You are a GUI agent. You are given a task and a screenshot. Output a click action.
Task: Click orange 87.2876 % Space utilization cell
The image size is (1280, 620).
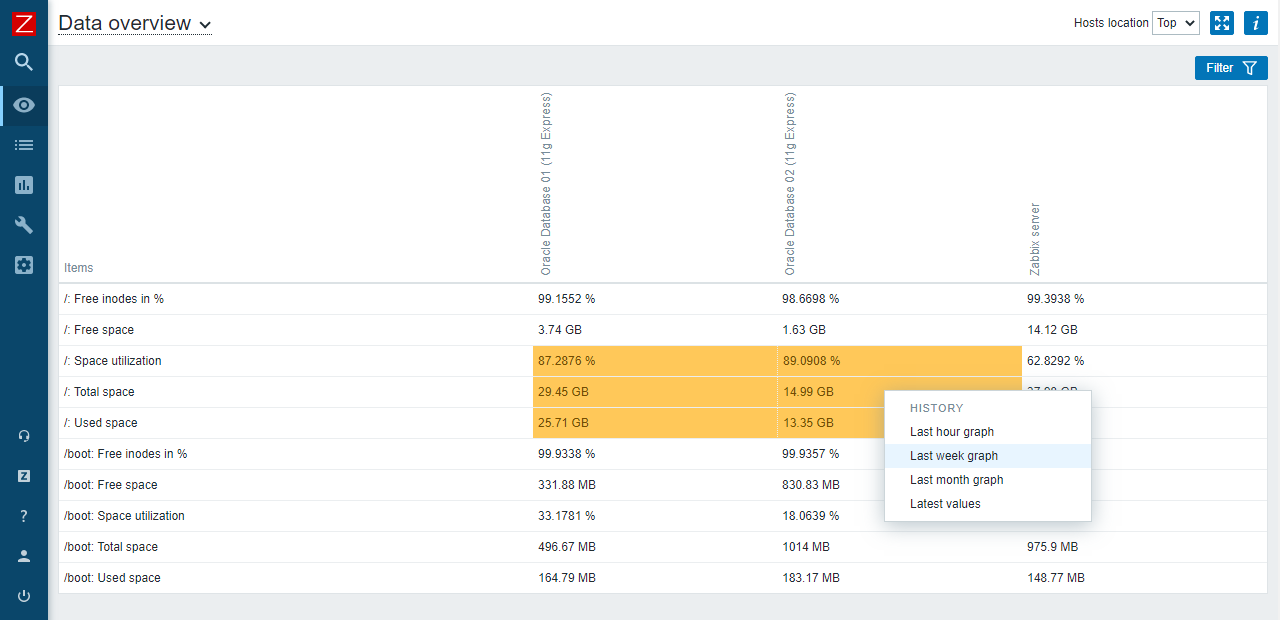click(655, 361)
